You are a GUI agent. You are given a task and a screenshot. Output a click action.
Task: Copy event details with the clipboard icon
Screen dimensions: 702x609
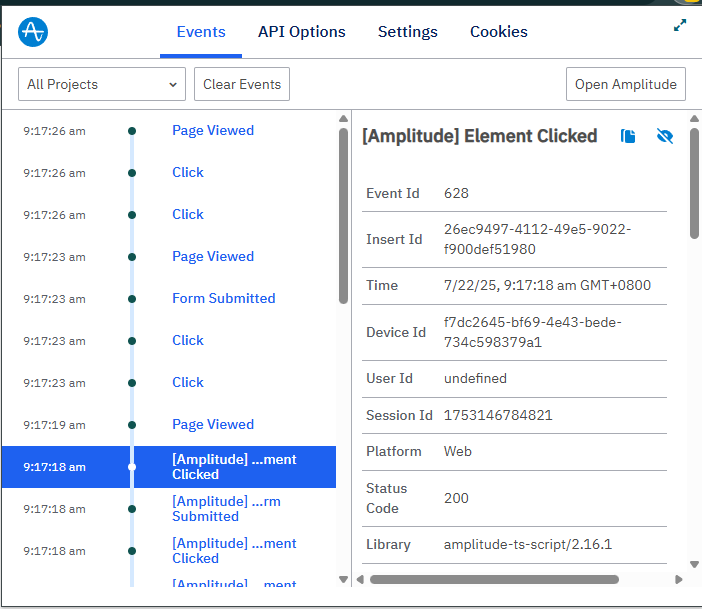point(628,136)
